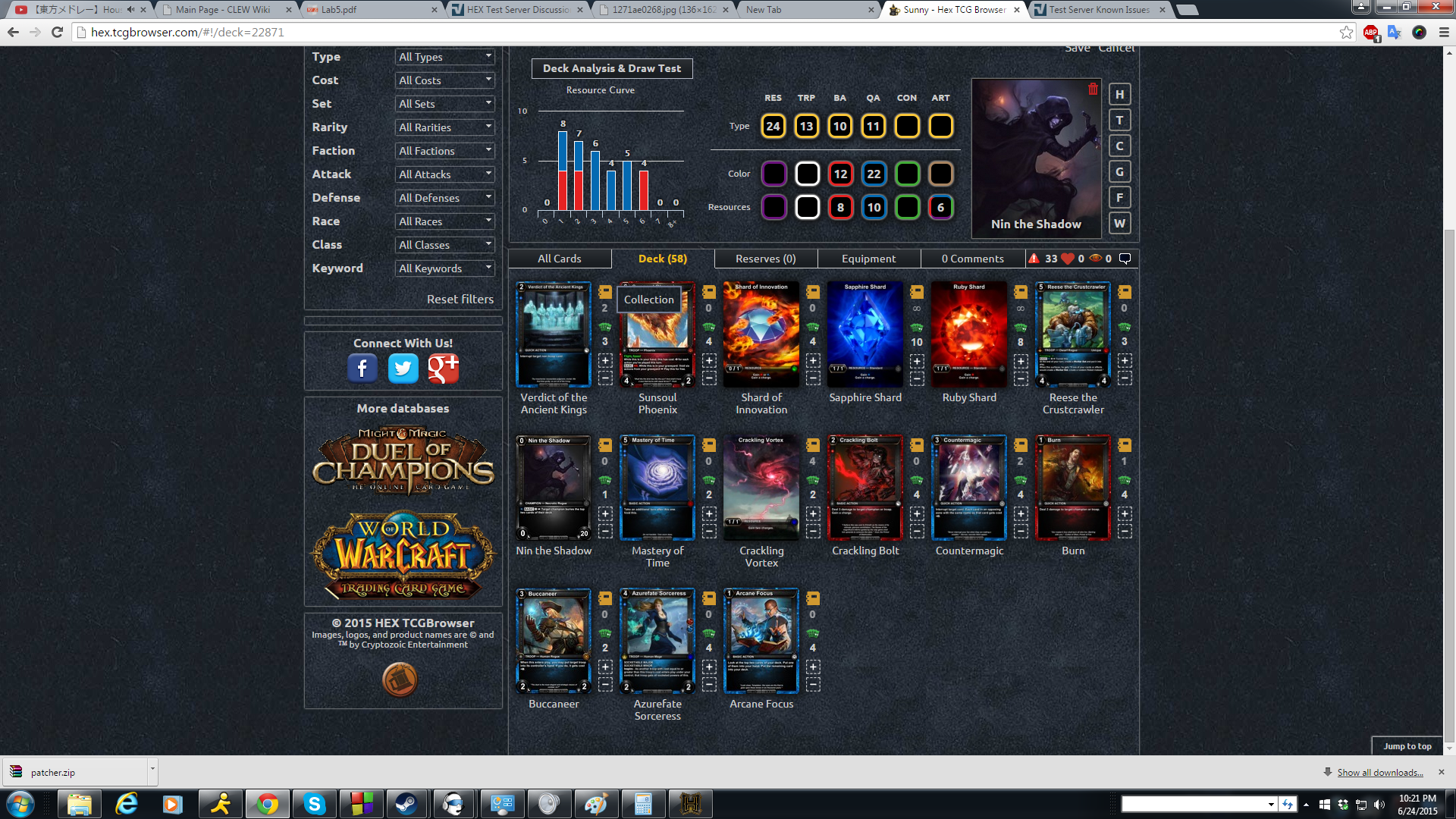Screen dimensions: 1456x819
Task: Toggle the W filter button beside champion
Action: (x=1119, y=224)
